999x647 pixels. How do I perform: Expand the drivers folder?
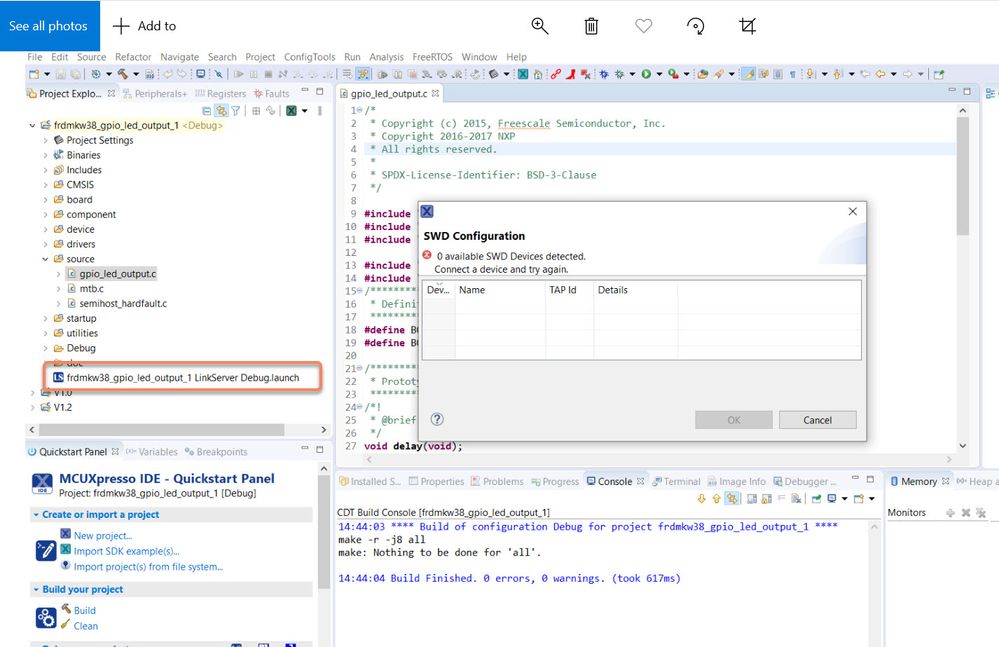coord(45,244)
